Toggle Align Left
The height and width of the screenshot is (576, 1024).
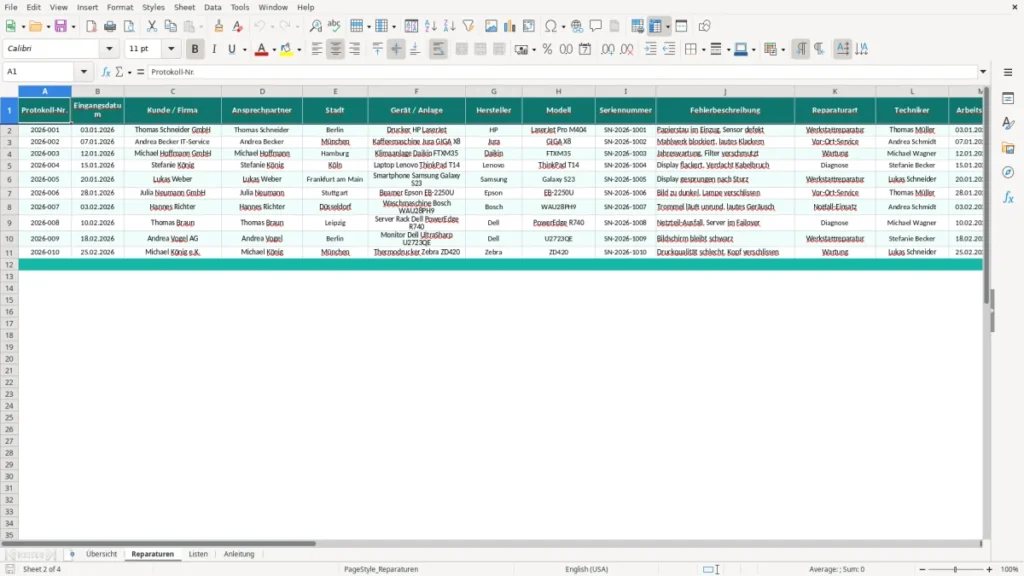tap(317, 49)
